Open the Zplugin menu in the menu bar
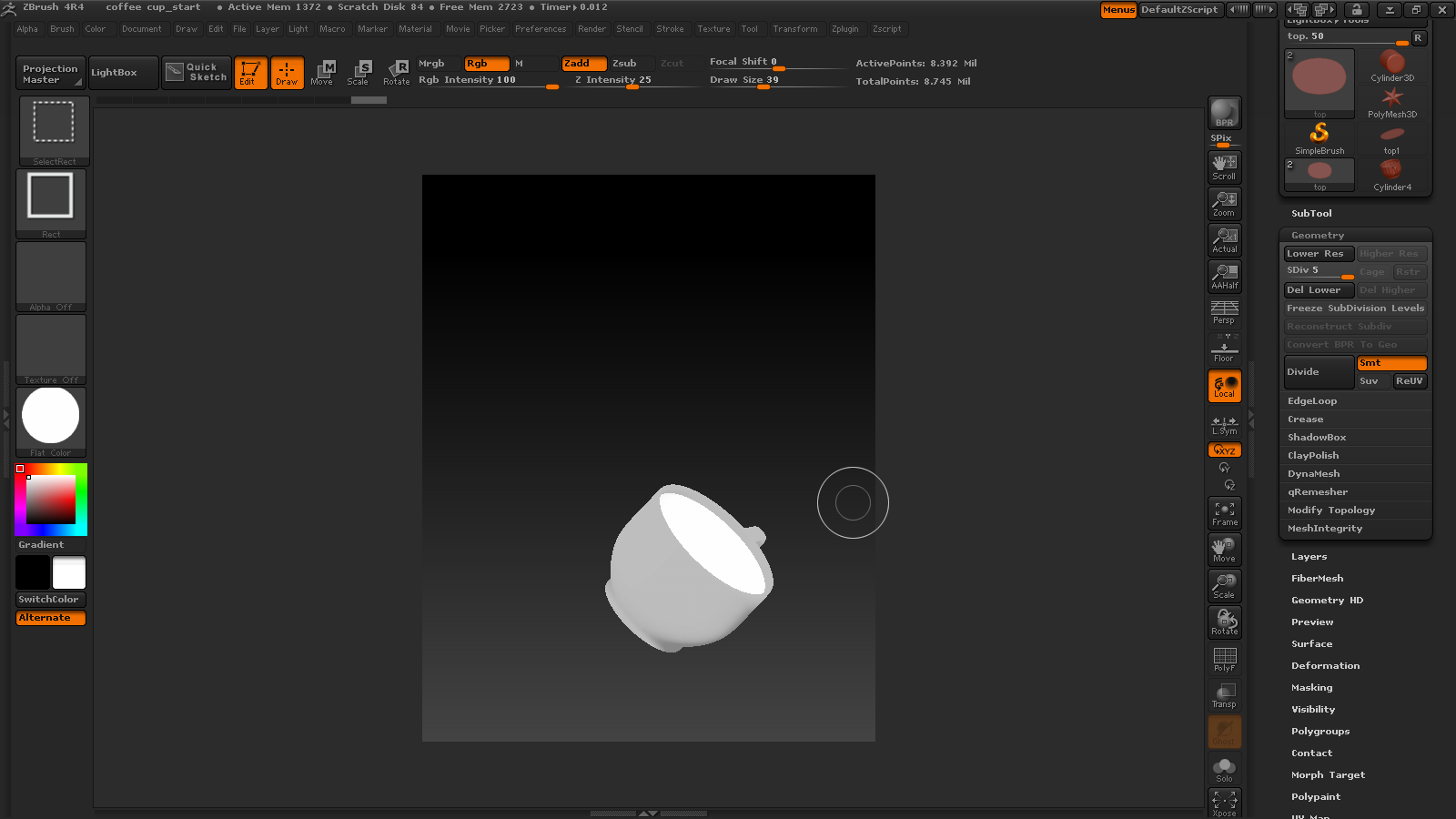This screenshot has height=819, width=1456. coord(845,28)
